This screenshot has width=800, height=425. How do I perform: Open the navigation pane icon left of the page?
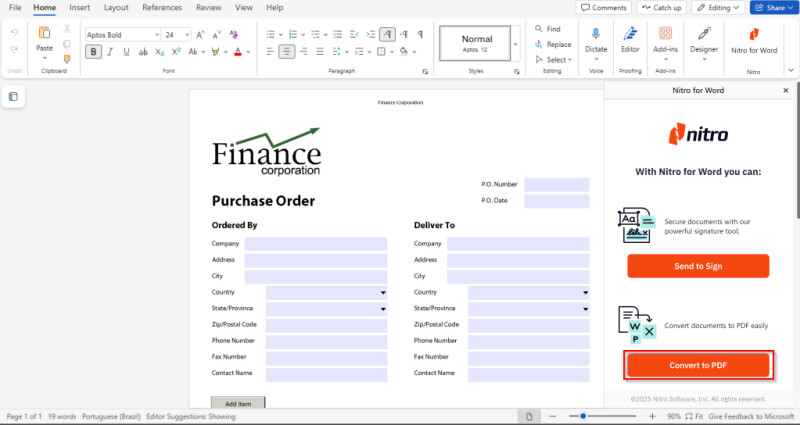tap(13, 97)
